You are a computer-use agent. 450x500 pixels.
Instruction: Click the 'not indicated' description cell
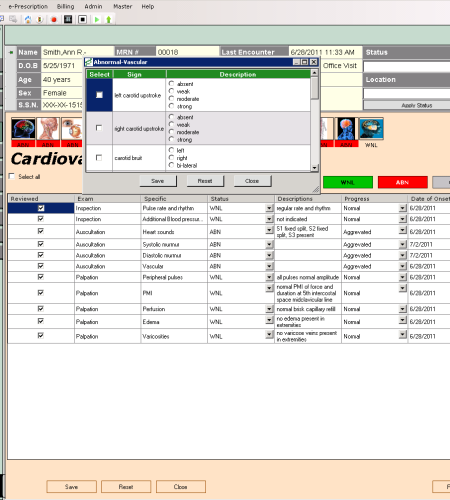308,219
